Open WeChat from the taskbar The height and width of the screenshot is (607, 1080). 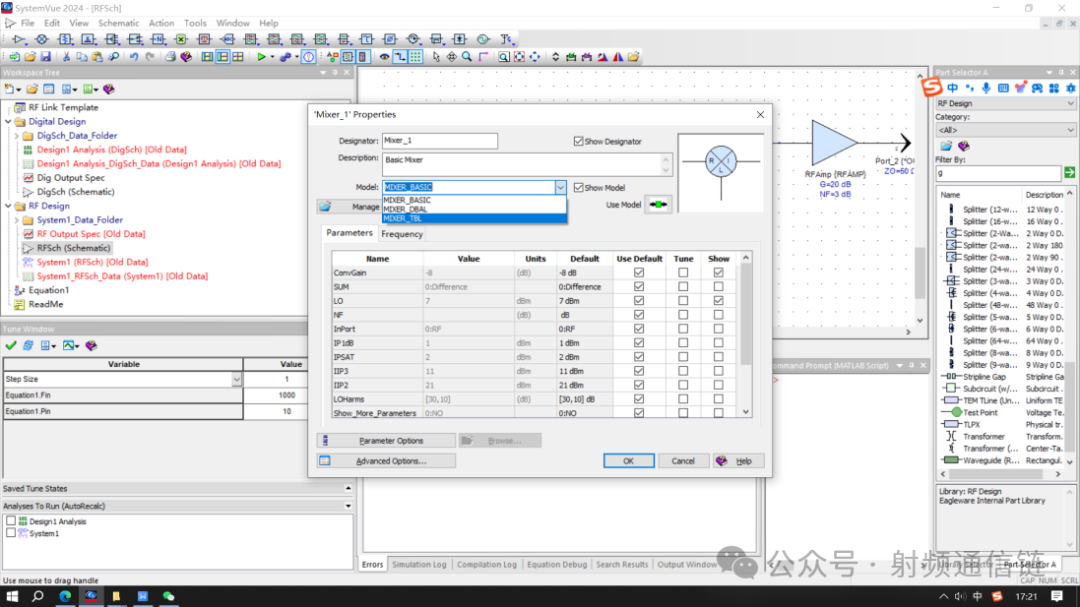[169, 597]
